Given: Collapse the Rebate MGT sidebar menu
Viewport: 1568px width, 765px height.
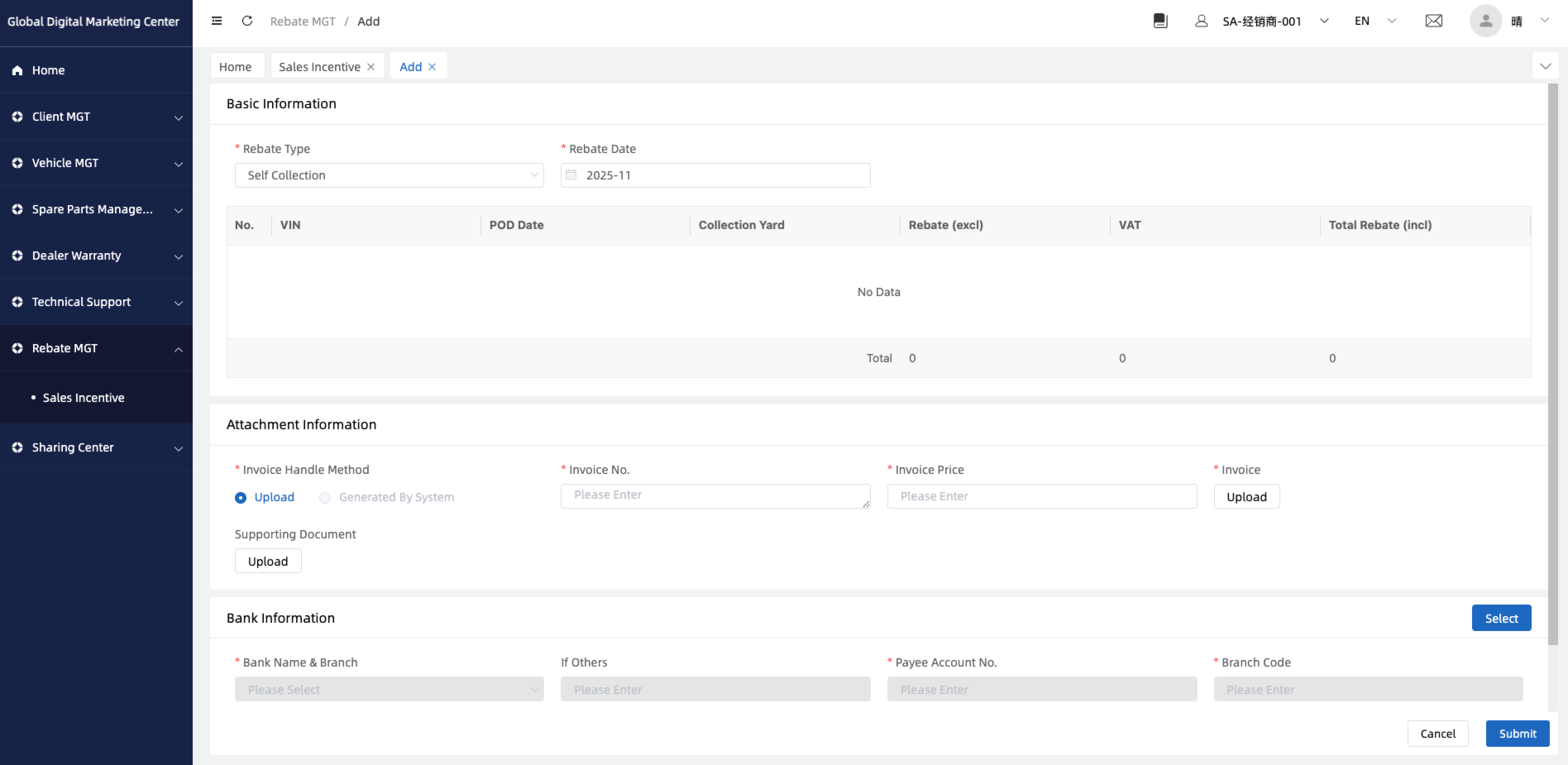Looking at the screenshot, I should tap(96, 348).
